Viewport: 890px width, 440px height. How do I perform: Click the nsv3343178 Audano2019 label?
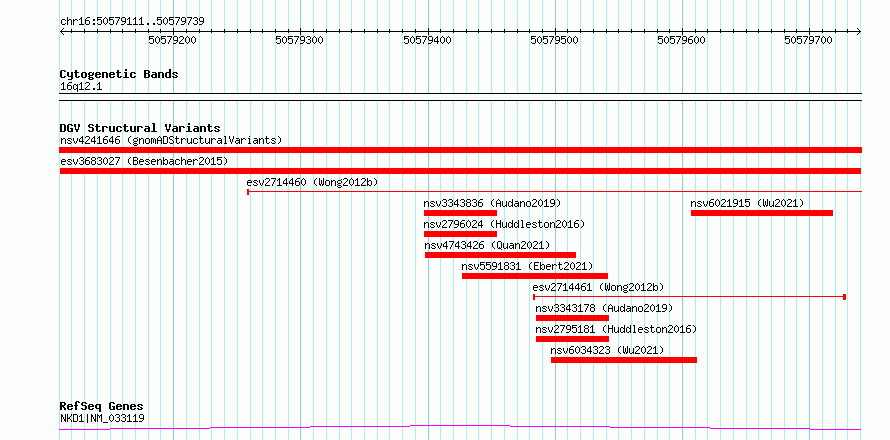point(604,308)
